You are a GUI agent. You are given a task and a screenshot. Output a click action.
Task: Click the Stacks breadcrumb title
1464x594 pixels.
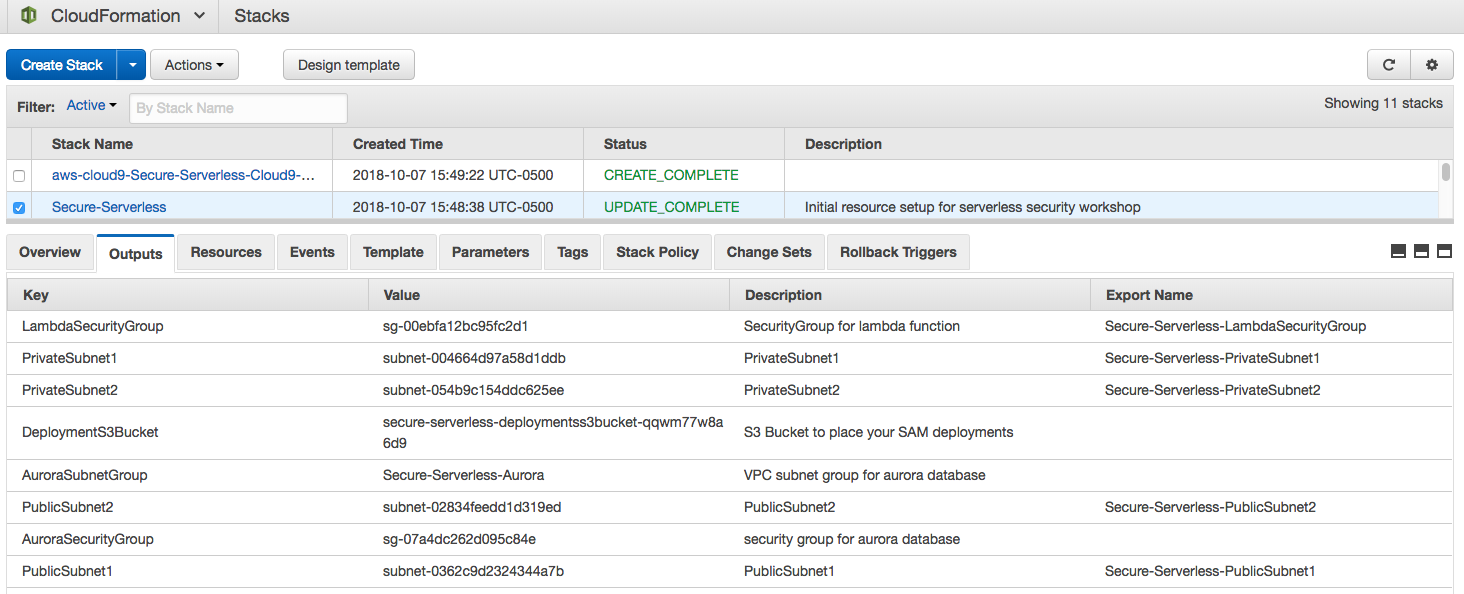pyautogui.click(x=262, y=16)
